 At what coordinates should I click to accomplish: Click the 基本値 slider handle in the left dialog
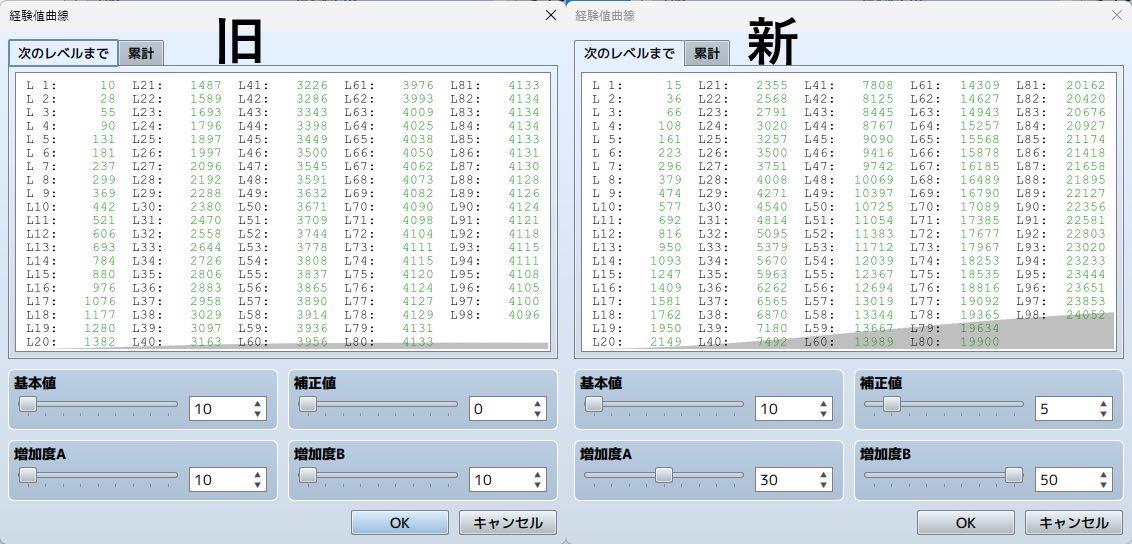pyautogui.click(x=28, y=404)
